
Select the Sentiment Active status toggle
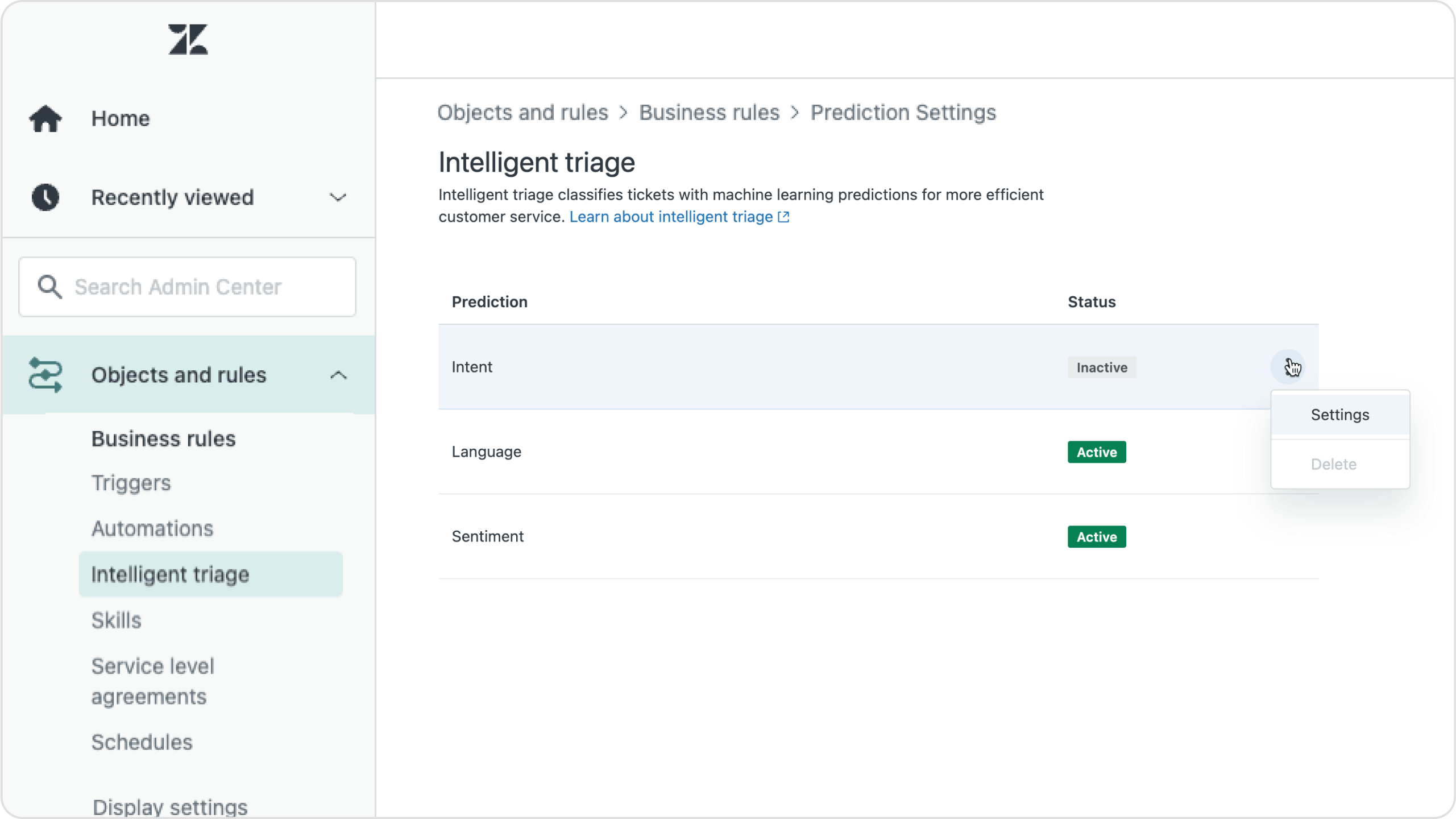pyautogui.click(x=1096, y=537)
